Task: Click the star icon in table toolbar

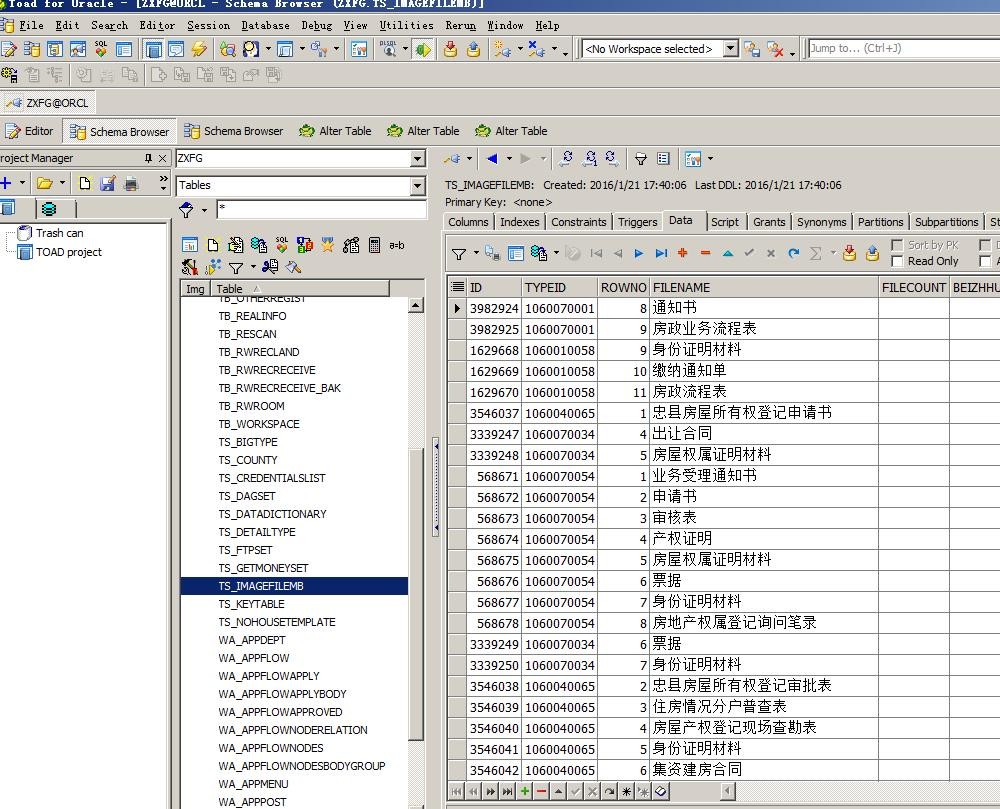Action: click(x=328, y=245)
